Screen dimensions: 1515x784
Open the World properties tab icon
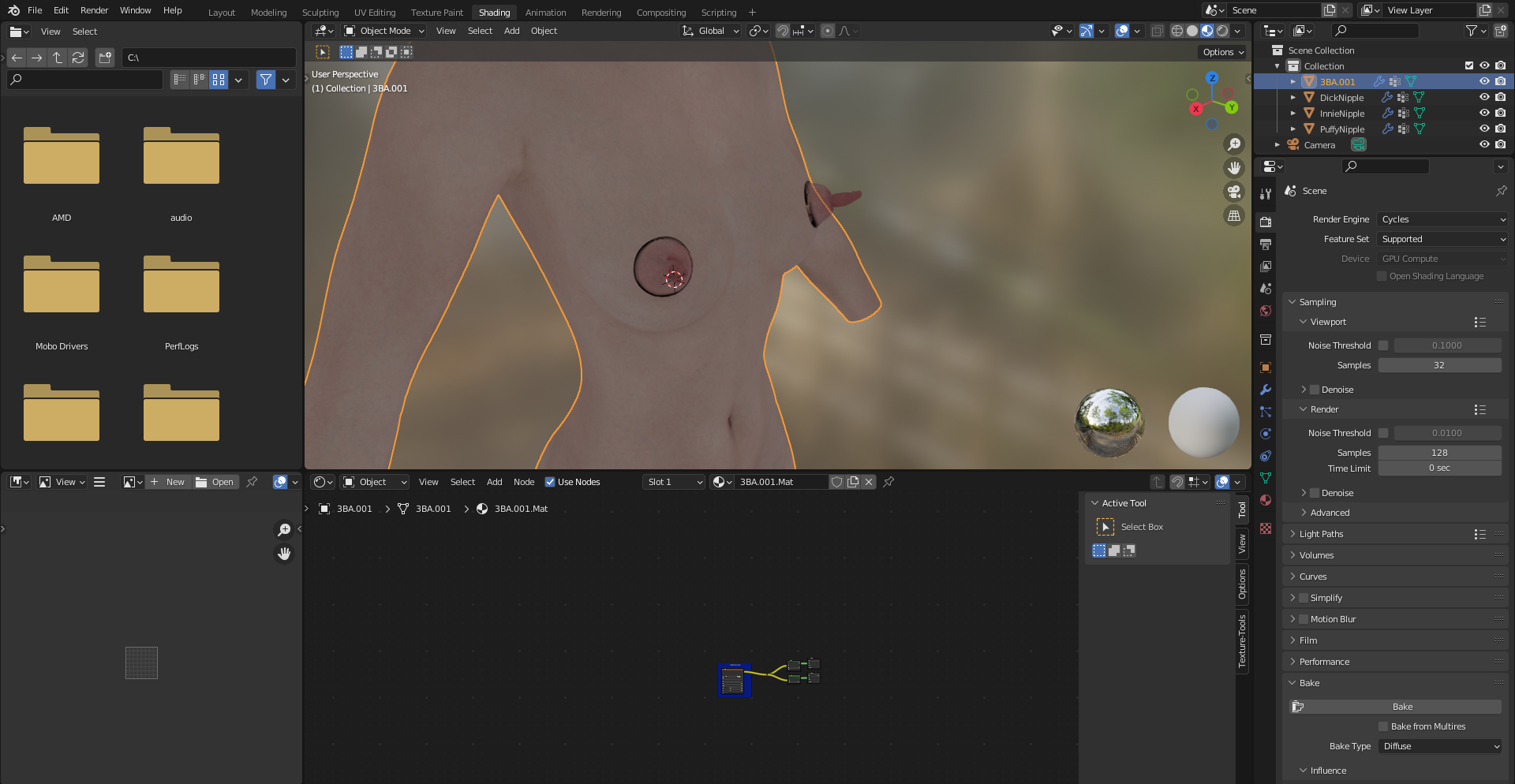pyautogui.click(x=1266, y=311)
